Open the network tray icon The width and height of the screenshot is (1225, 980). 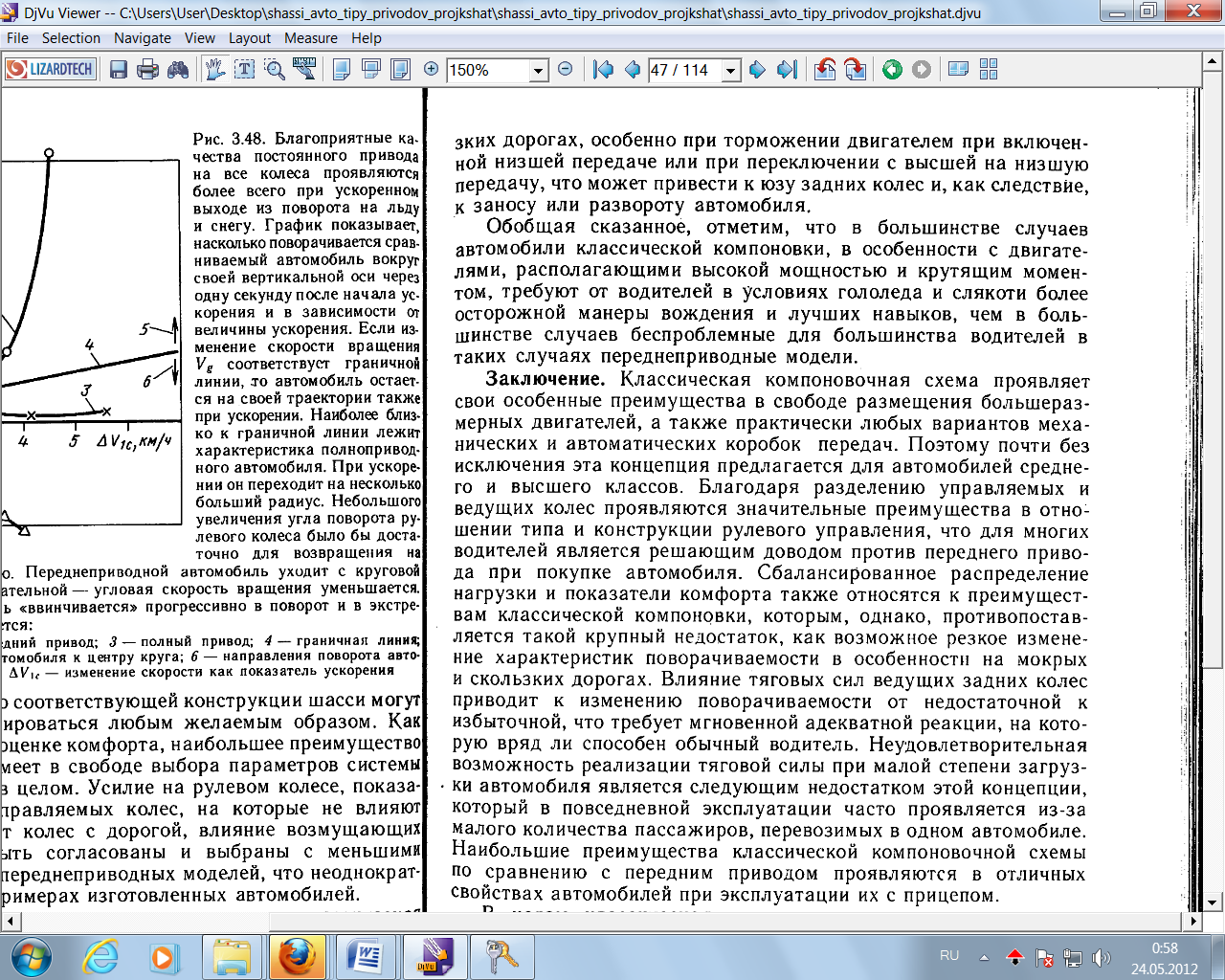click(x=1073, y=957)
